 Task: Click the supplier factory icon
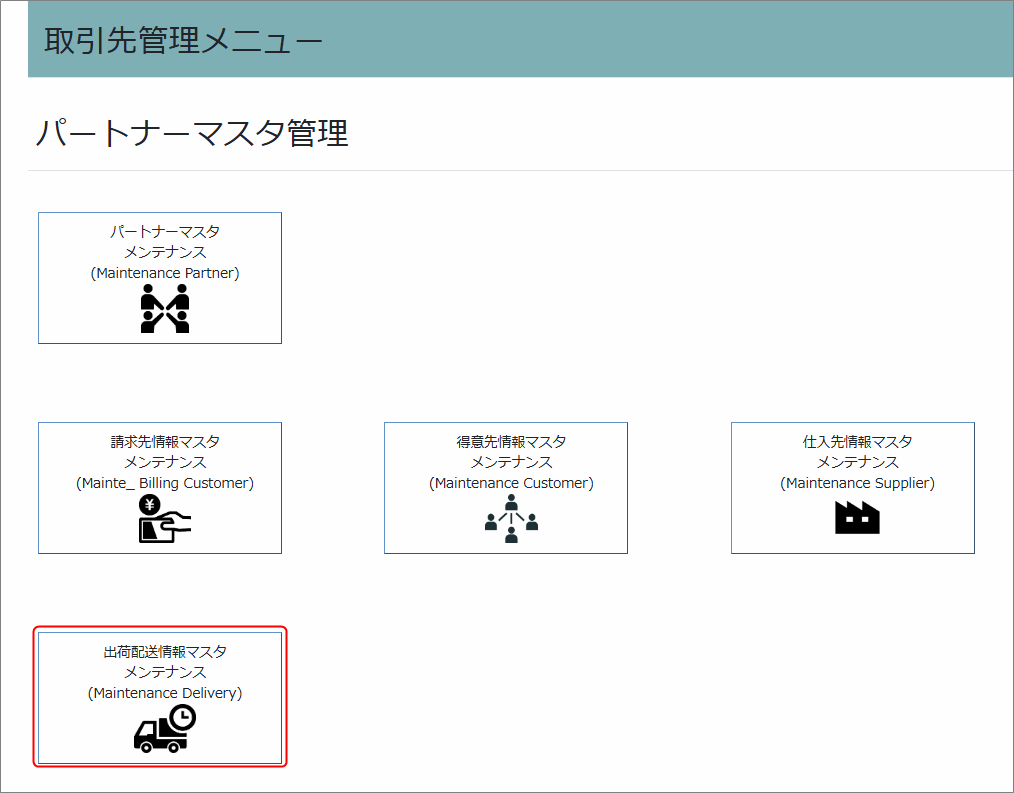857,517
